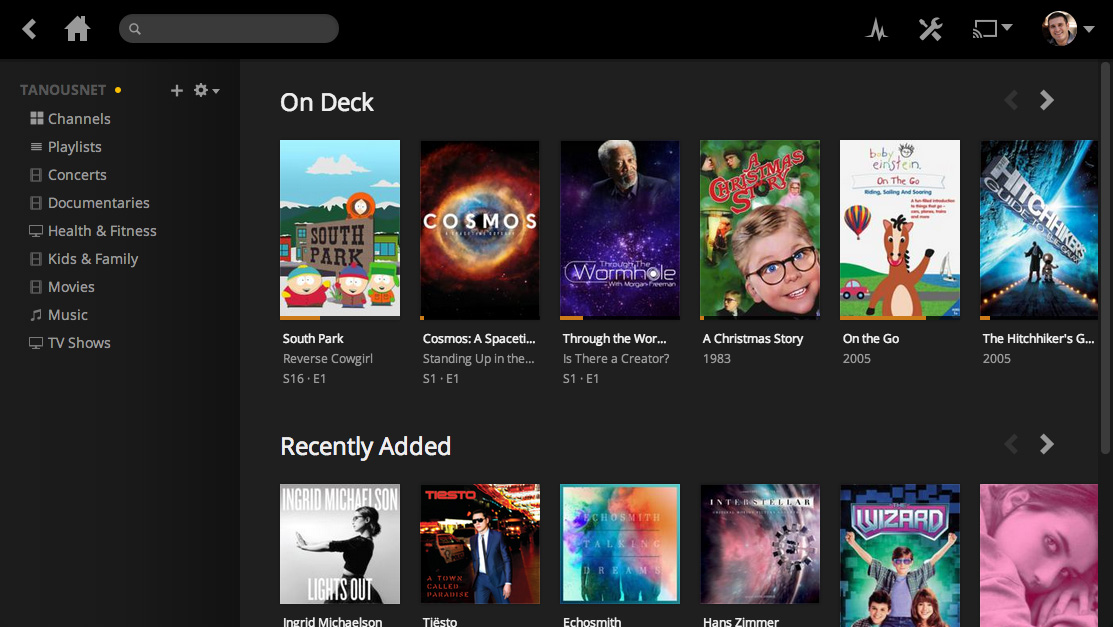
Task: Click South Park watch progress bar
Action: tap(340, 318)
